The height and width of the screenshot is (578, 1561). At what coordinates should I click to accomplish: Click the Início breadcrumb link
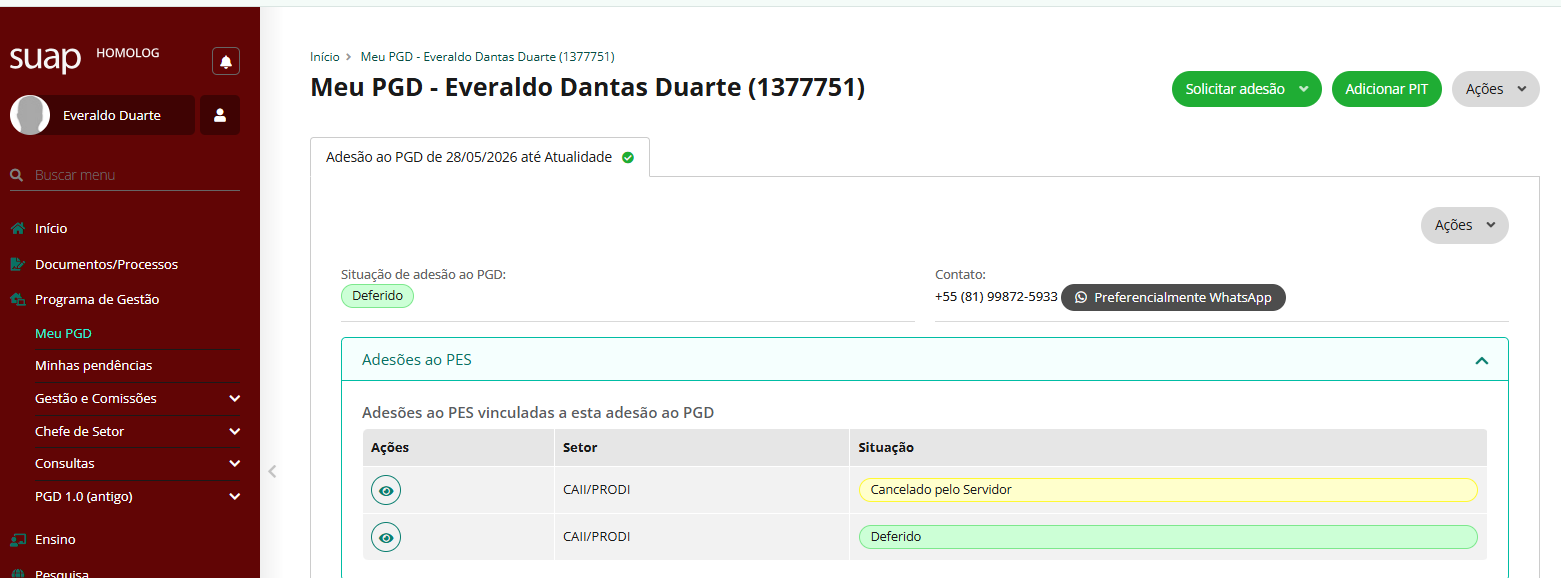325,57
